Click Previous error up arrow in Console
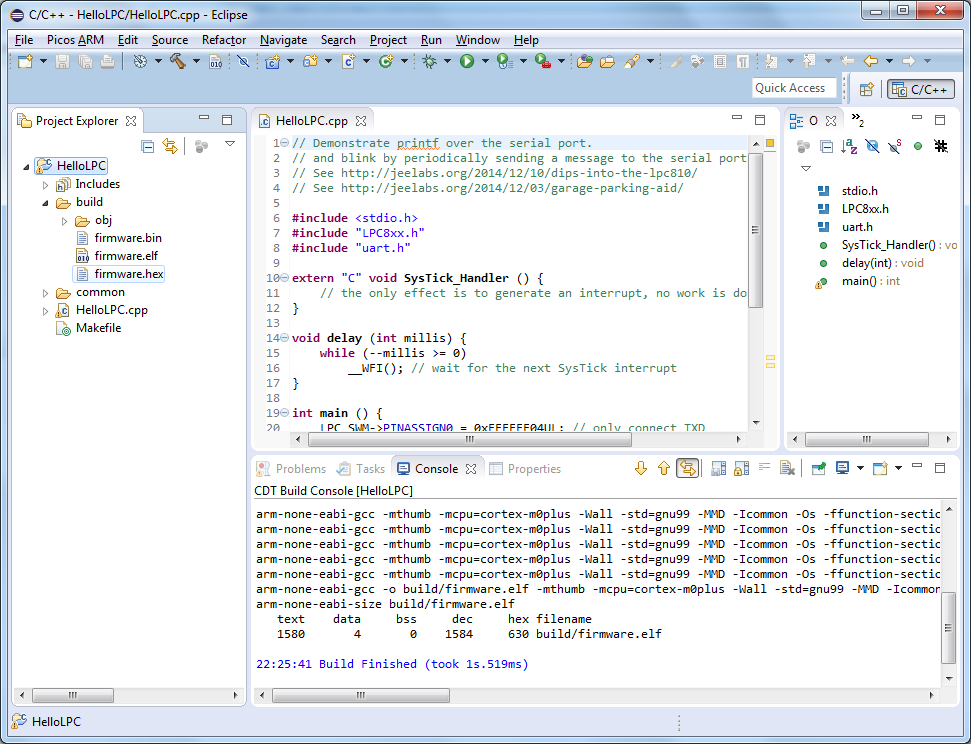 pyautogui.click(x=664, y=468)
